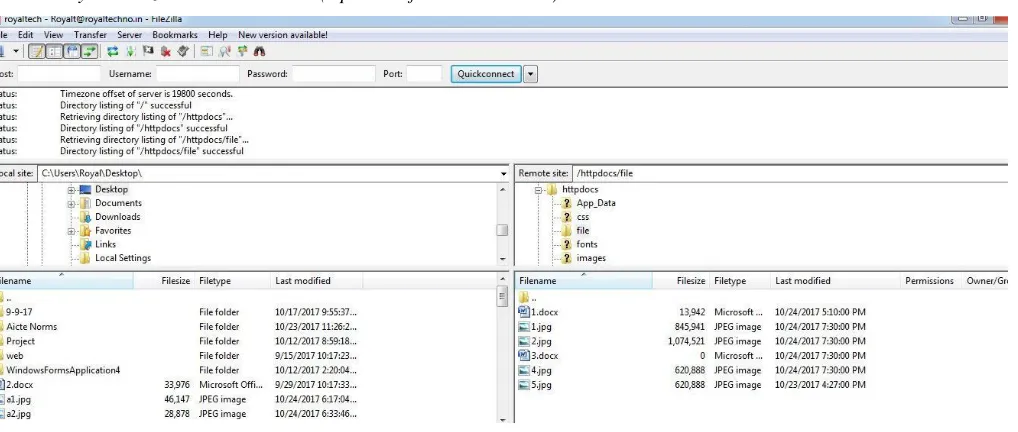Image resolution: width=1018 pixels, height=432 pixels.
Task: Open the Server menu
Action: 129,35
